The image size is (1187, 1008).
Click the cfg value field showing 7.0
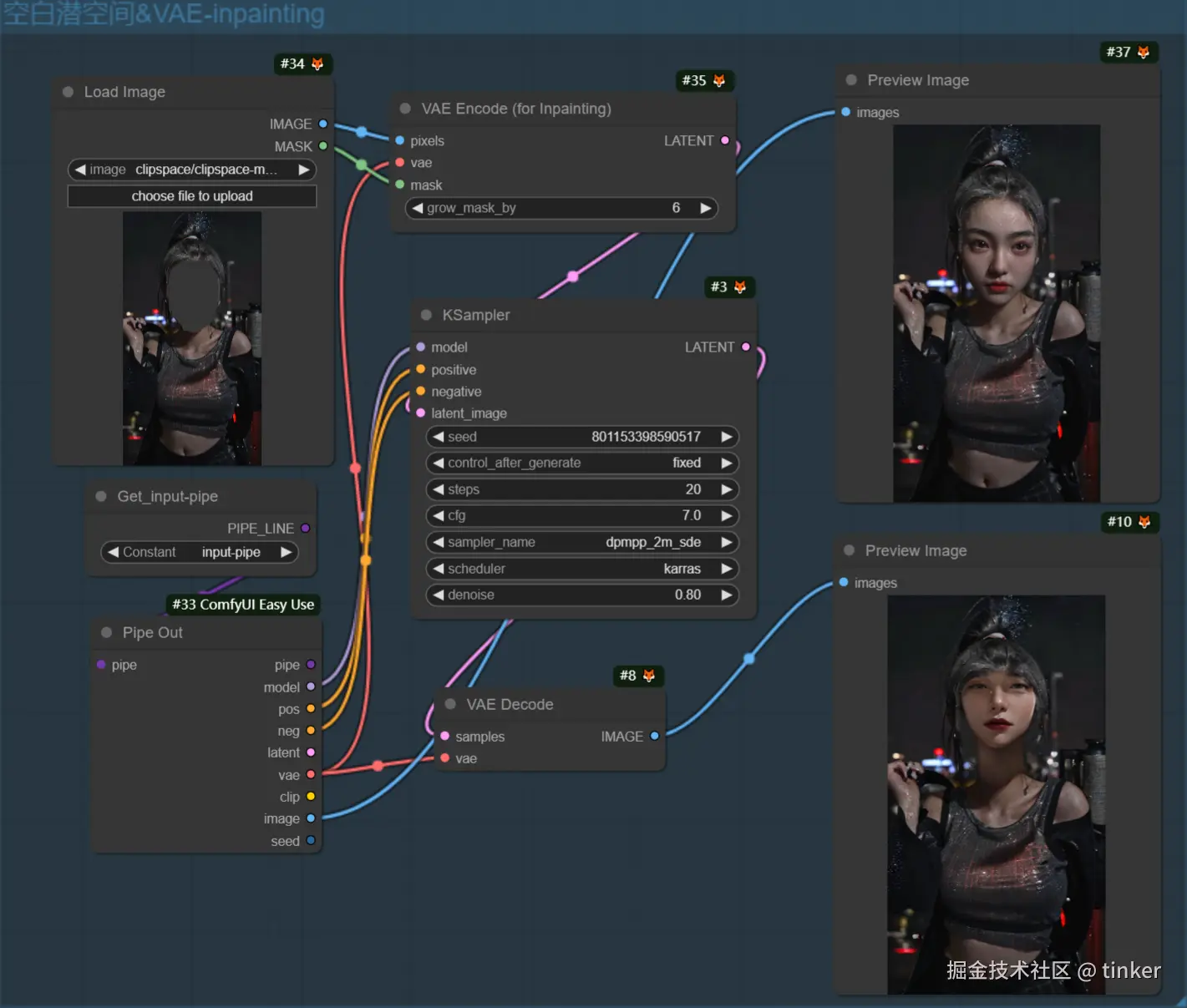(582, 515)
